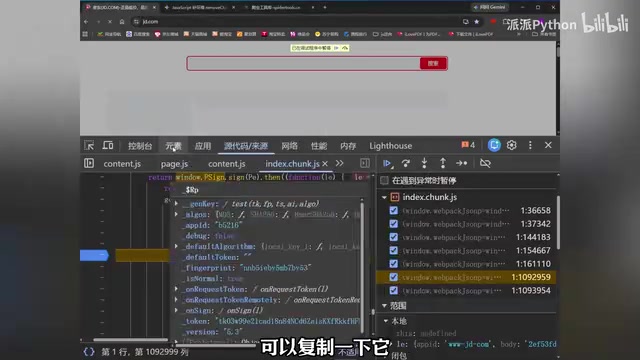Activate the inspect element picker icon

coord(89,145)
